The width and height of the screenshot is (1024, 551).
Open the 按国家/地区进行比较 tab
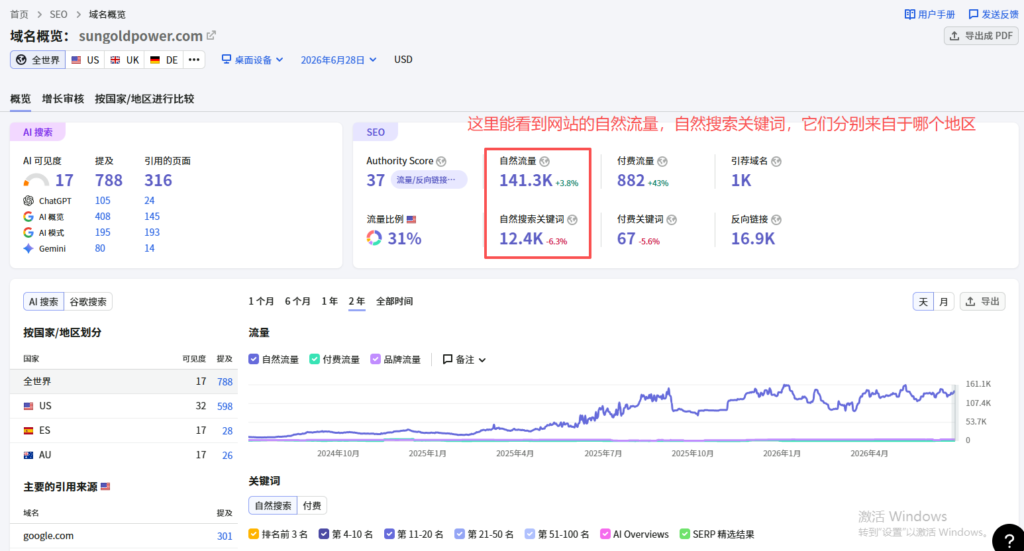coord(144,99)
